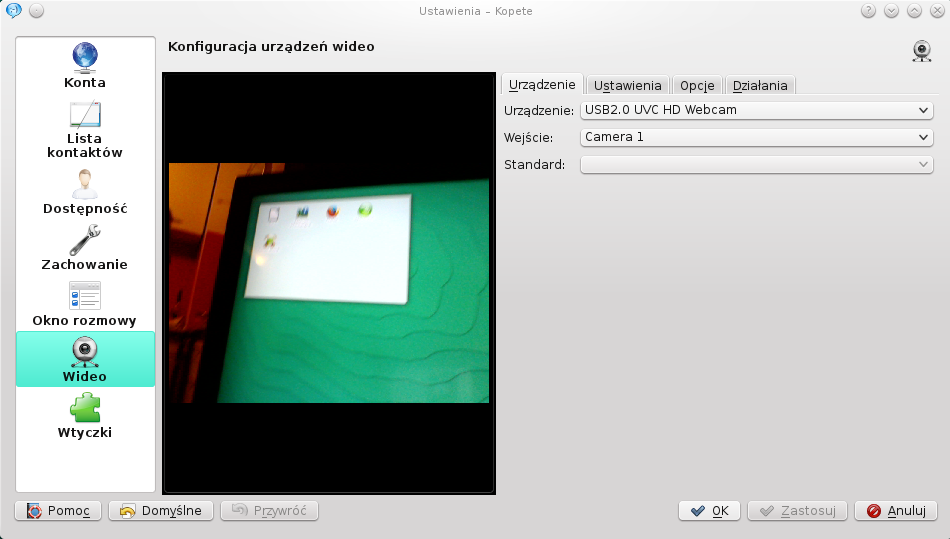Click the webcam icon in the header corner
Viewport: 950px width, 539px height.
click(921, 51)
